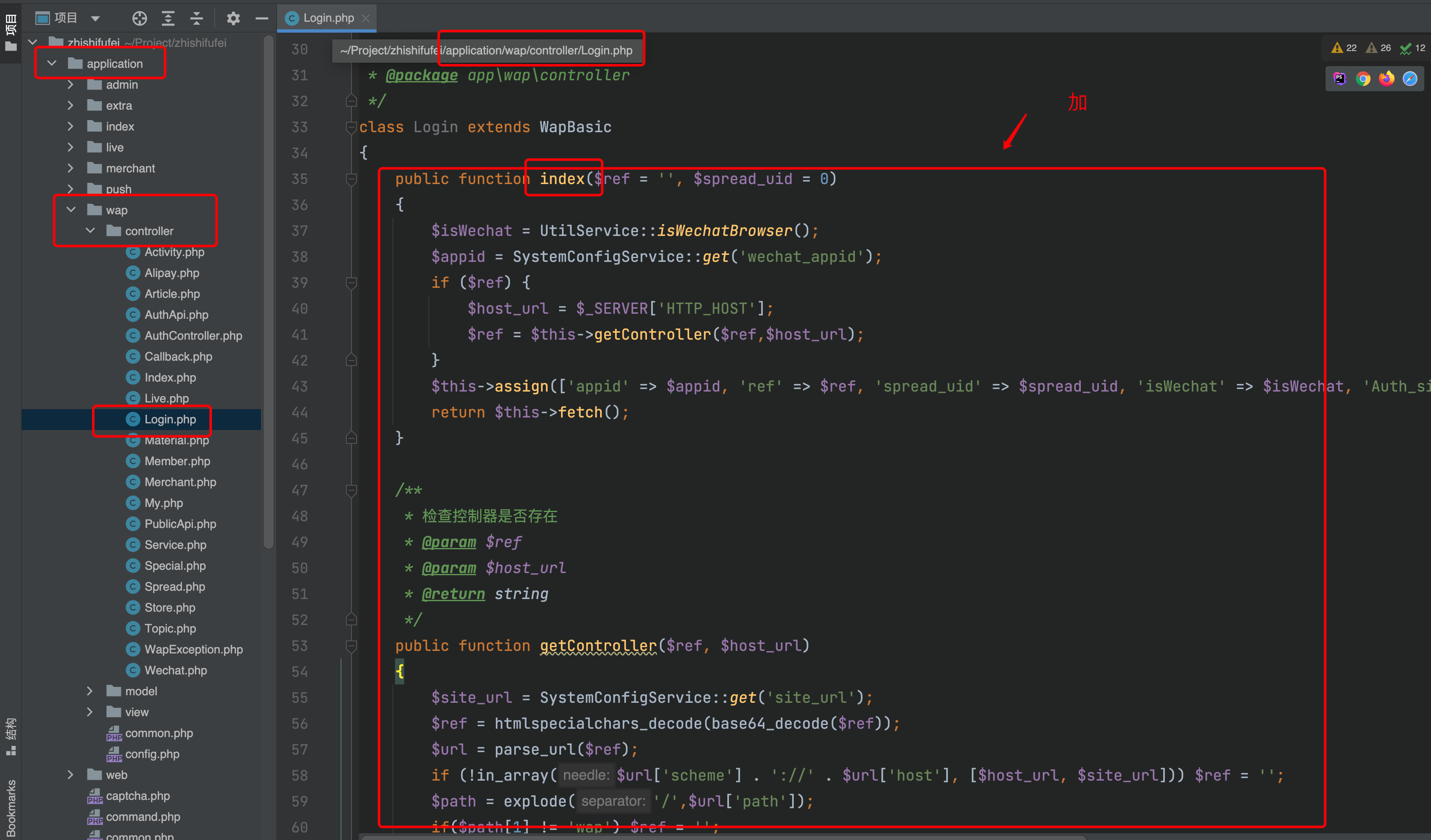The image size is (1431, 840).
Task: Expand the web folder
Action: (70, 775)
